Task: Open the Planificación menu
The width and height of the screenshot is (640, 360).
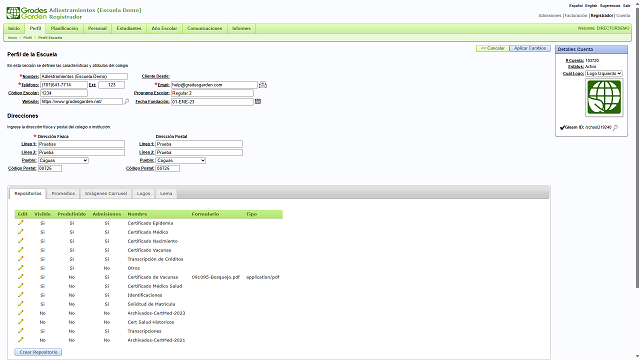Action: click(64, 28)
